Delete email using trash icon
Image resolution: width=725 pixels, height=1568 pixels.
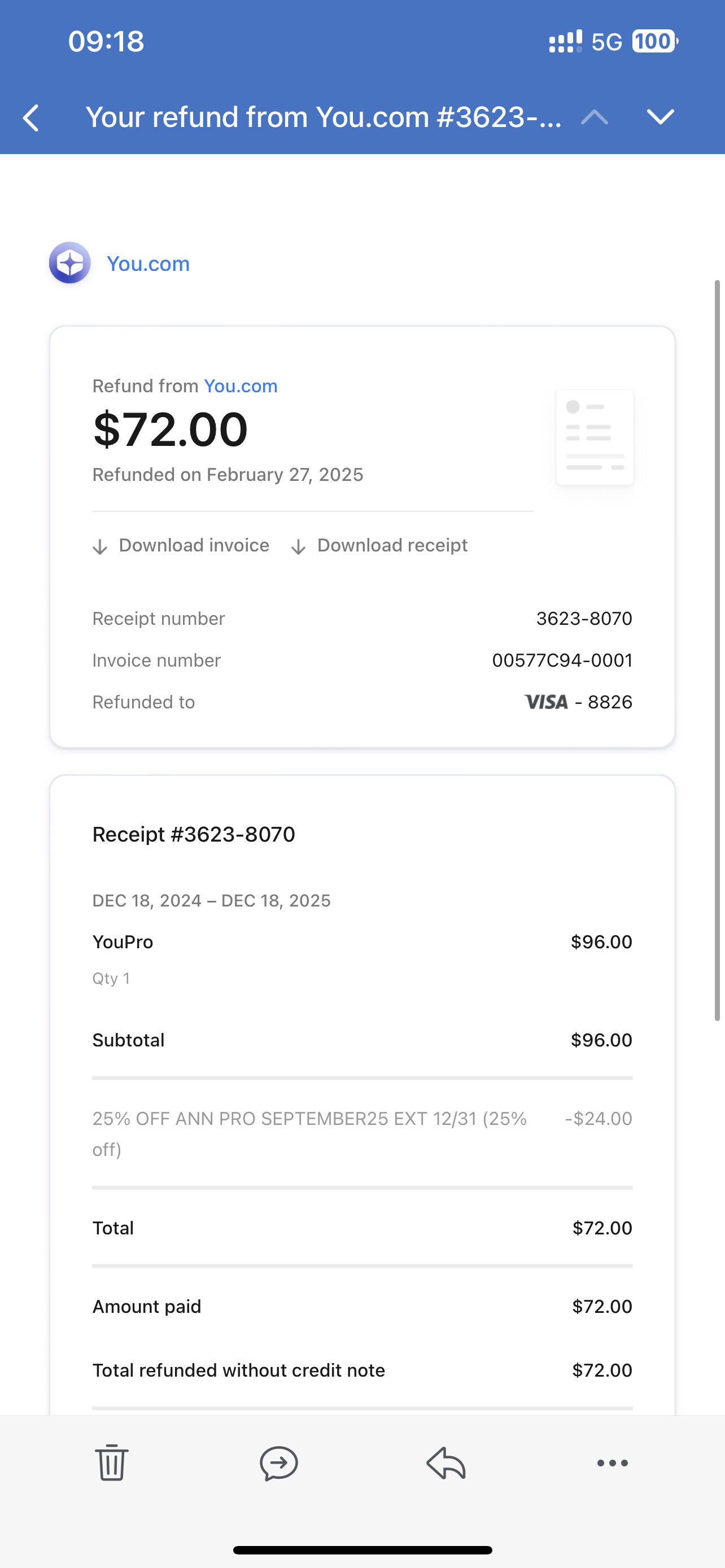(x=111, y=1462)
